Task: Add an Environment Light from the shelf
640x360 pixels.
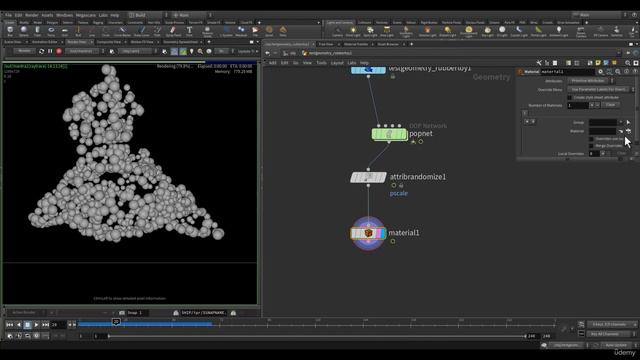Action: 469,31
